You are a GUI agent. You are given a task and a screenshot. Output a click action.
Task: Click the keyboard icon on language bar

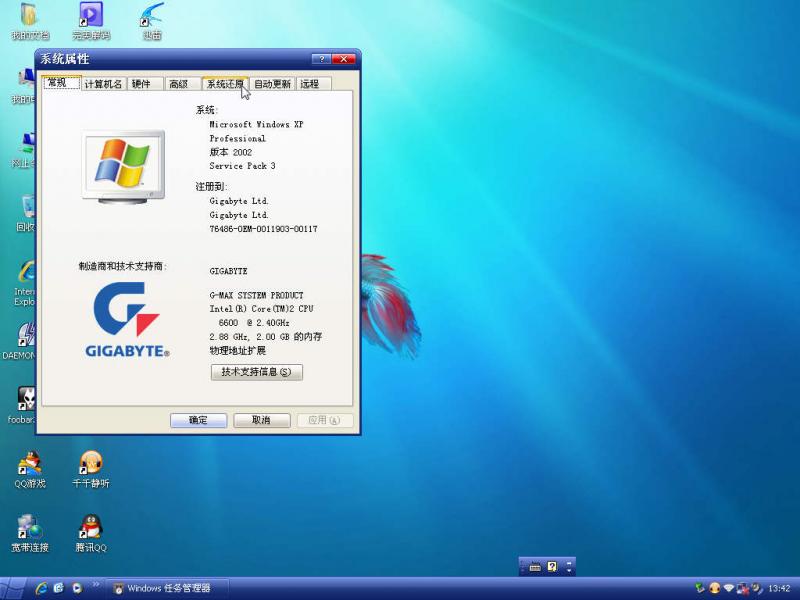click(535, 567)
